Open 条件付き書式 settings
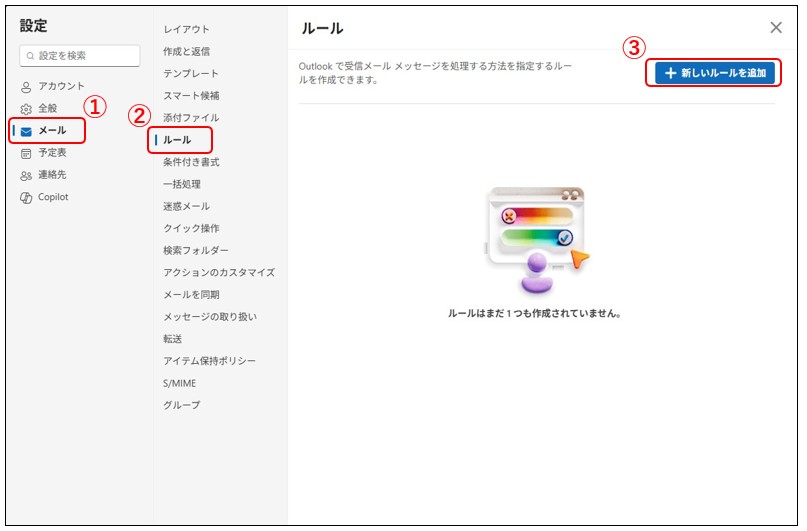 tap(191, 162)
